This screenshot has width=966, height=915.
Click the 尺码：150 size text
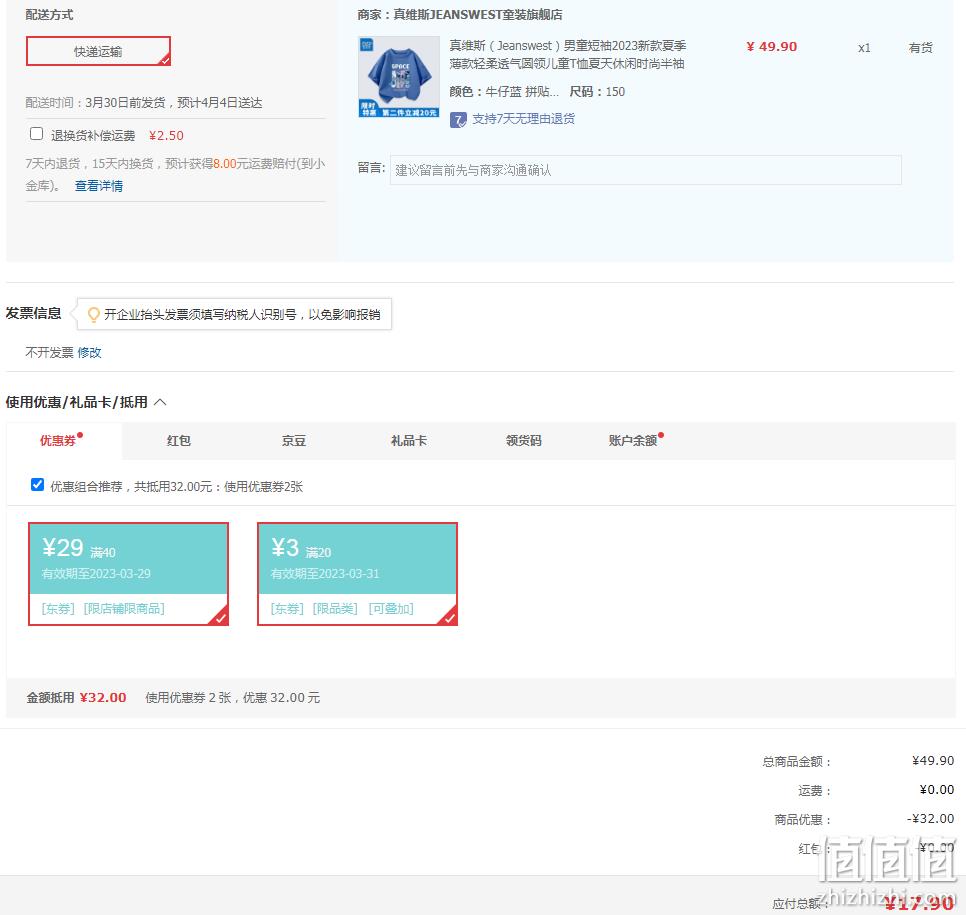click(597, 92)
